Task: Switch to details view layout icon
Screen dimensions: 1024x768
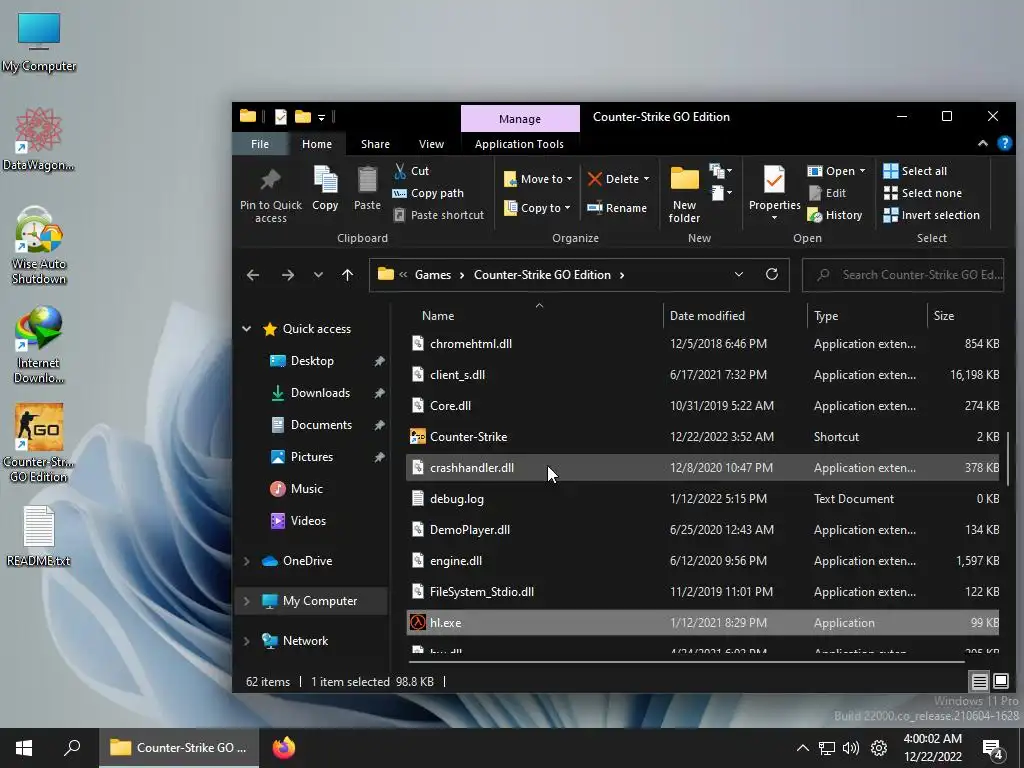Action: pyautogui.click(x=979, y=682)
